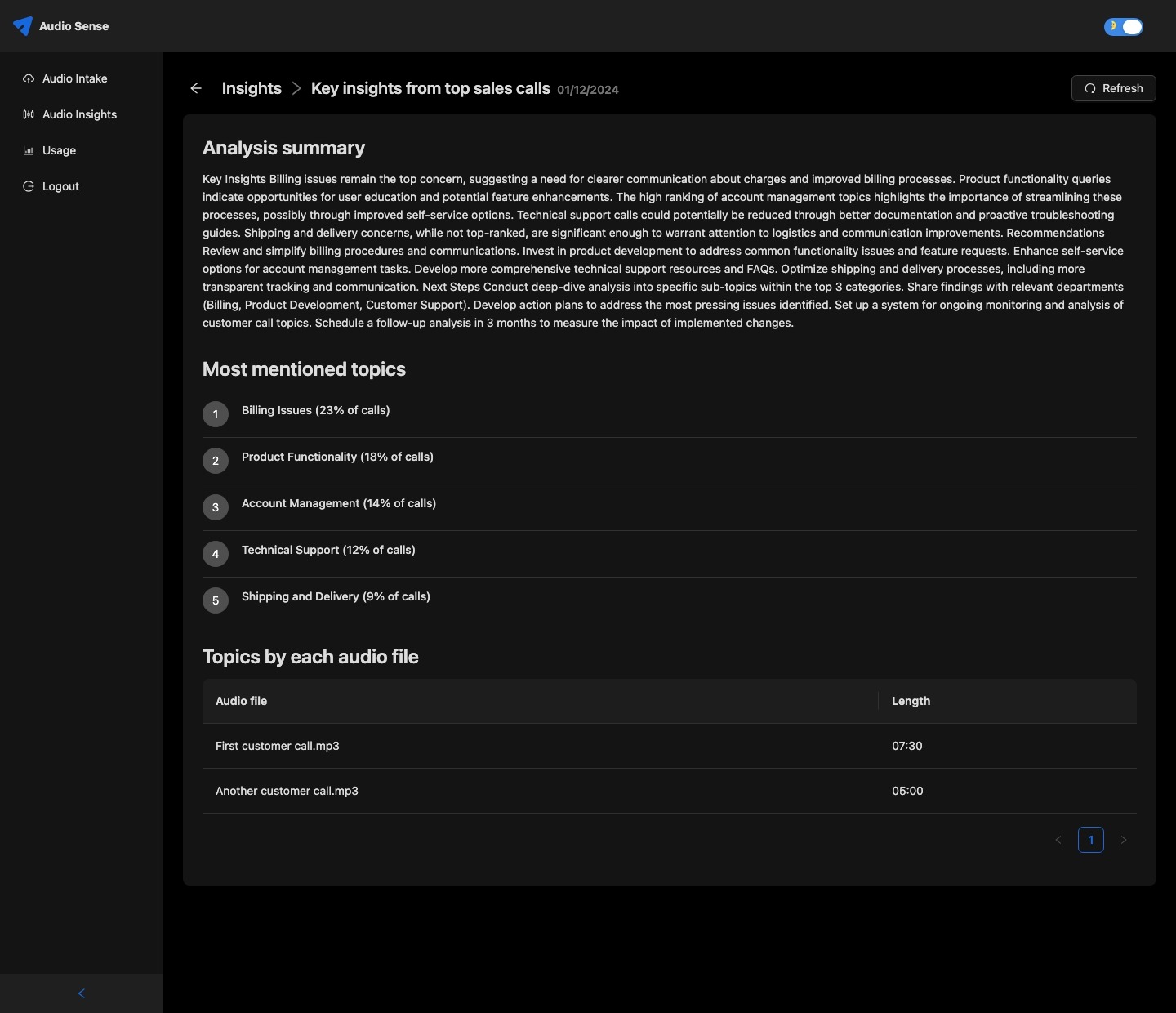Screen dimensions: 1176x1013
Task: Select the number 1 Billing Issues badge
Action: coord(216,414)
